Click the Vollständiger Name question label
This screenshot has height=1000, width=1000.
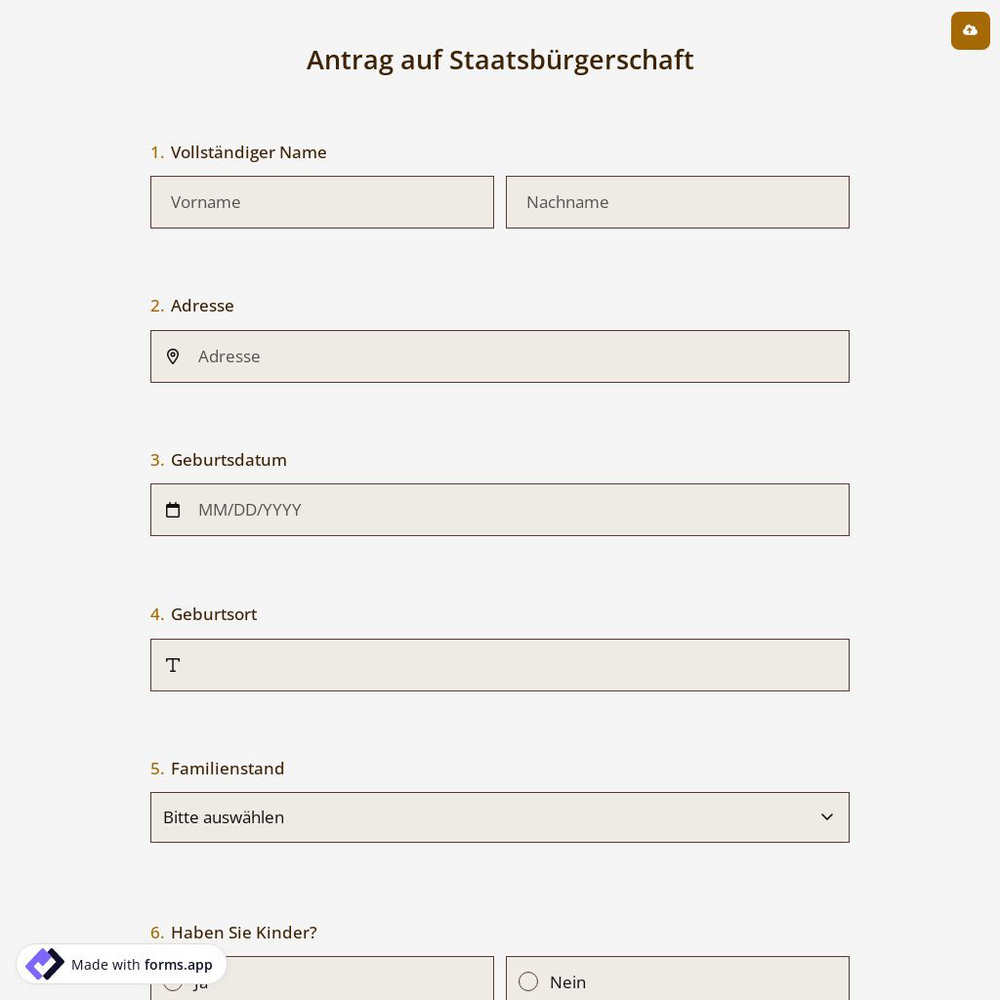point(248,152)
